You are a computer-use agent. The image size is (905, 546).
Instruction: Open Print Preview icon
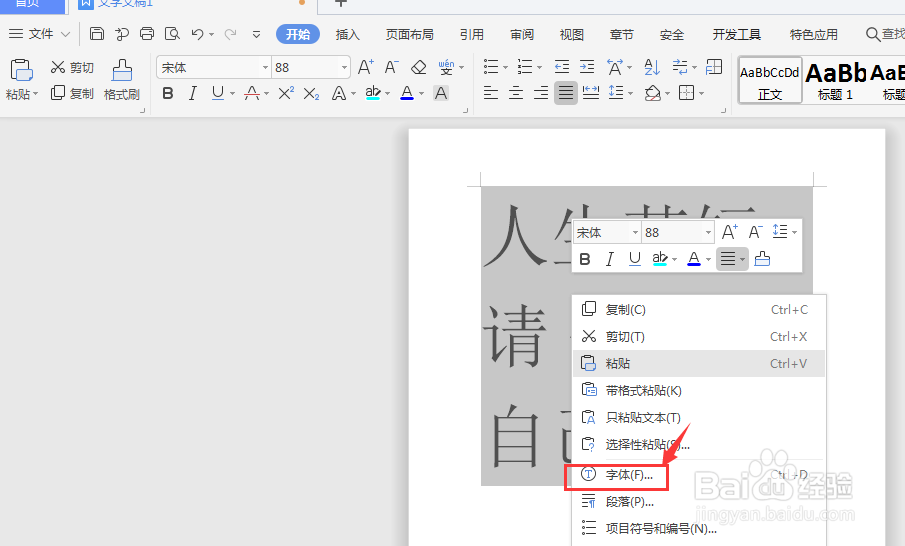172,34
